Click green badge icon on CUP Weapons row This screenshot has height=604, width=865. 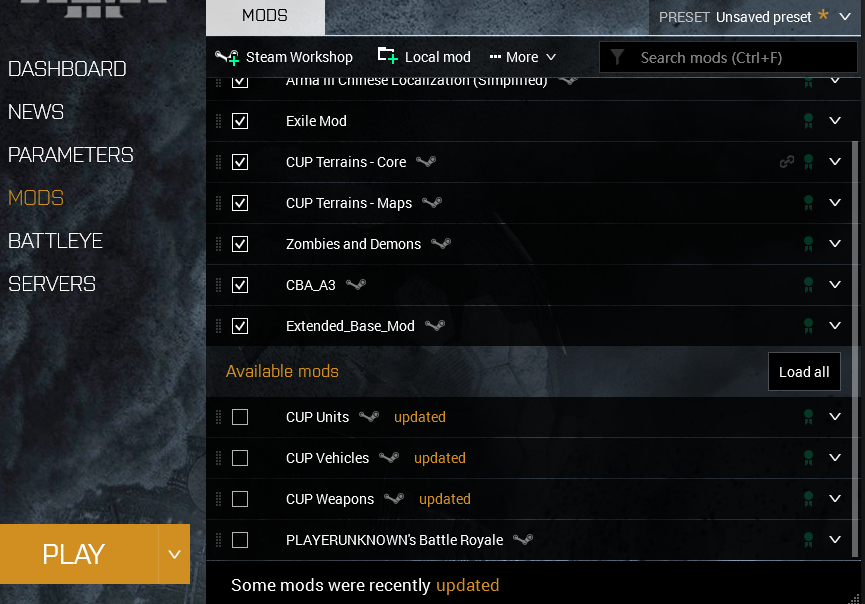click(808, 499)
